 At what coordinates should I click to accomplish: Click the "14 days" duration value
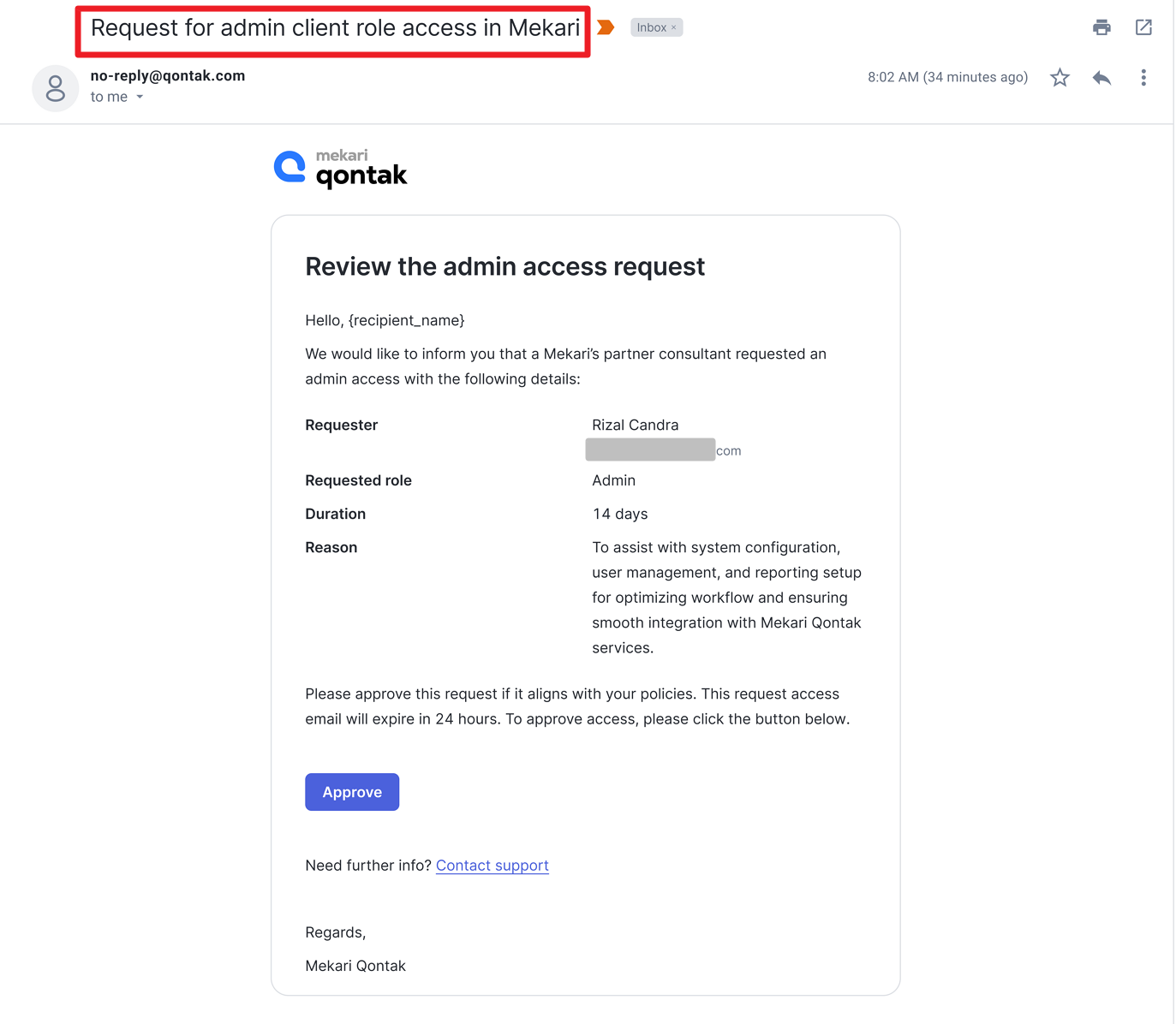[x=620, y=514]
